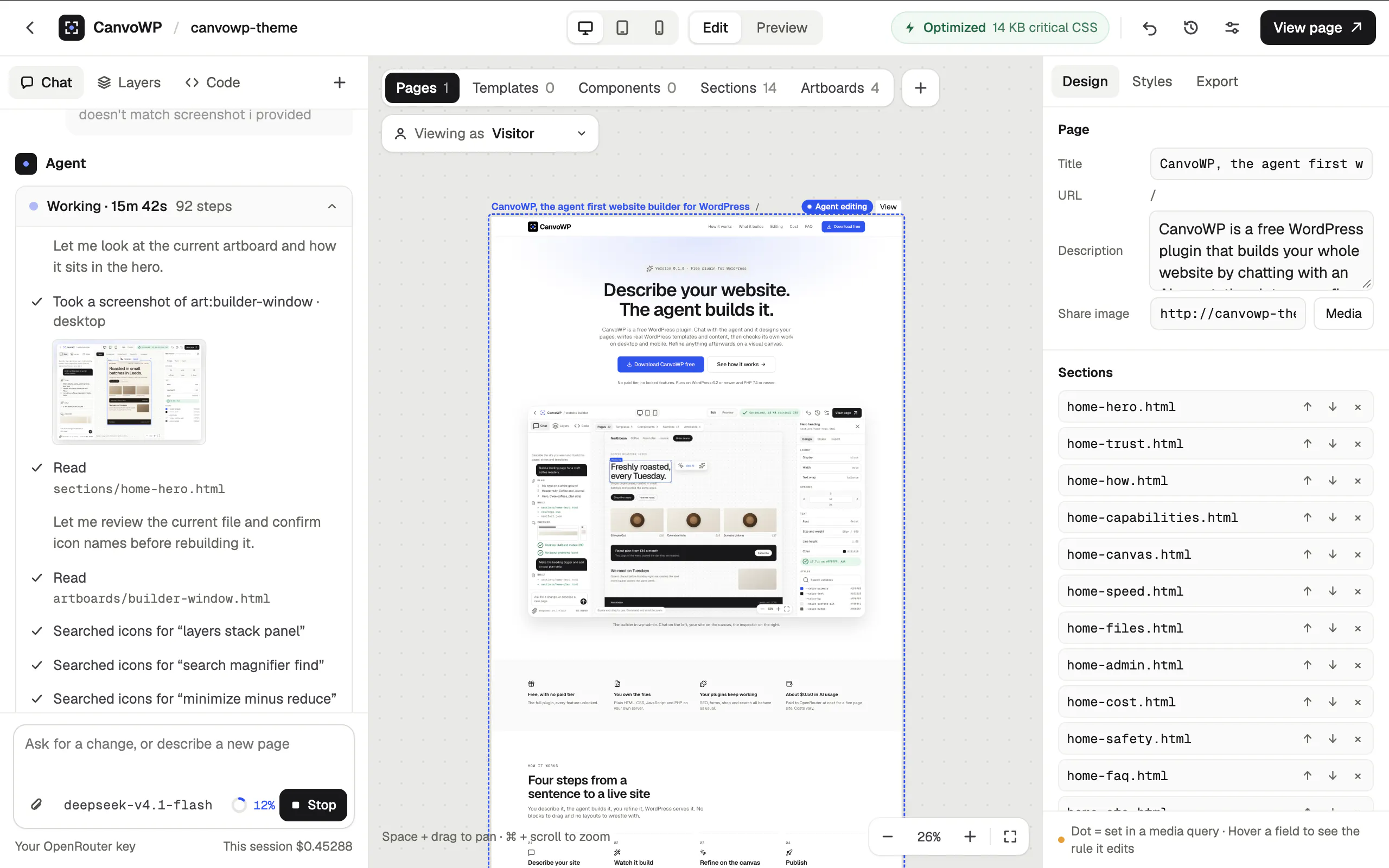Viewport: 1389px width, 868px height.
Task: Select the Sections 14 tab
Action: [738, 88]
